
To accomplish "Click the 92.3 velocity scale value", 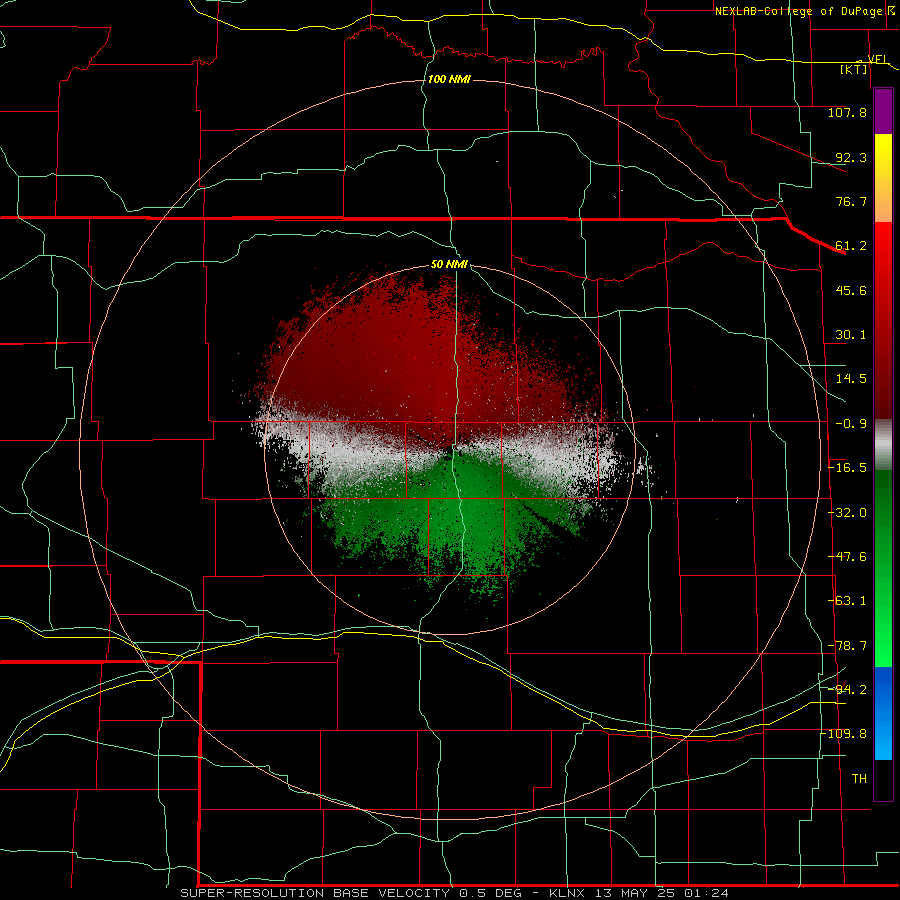I will tap(851, 157).
